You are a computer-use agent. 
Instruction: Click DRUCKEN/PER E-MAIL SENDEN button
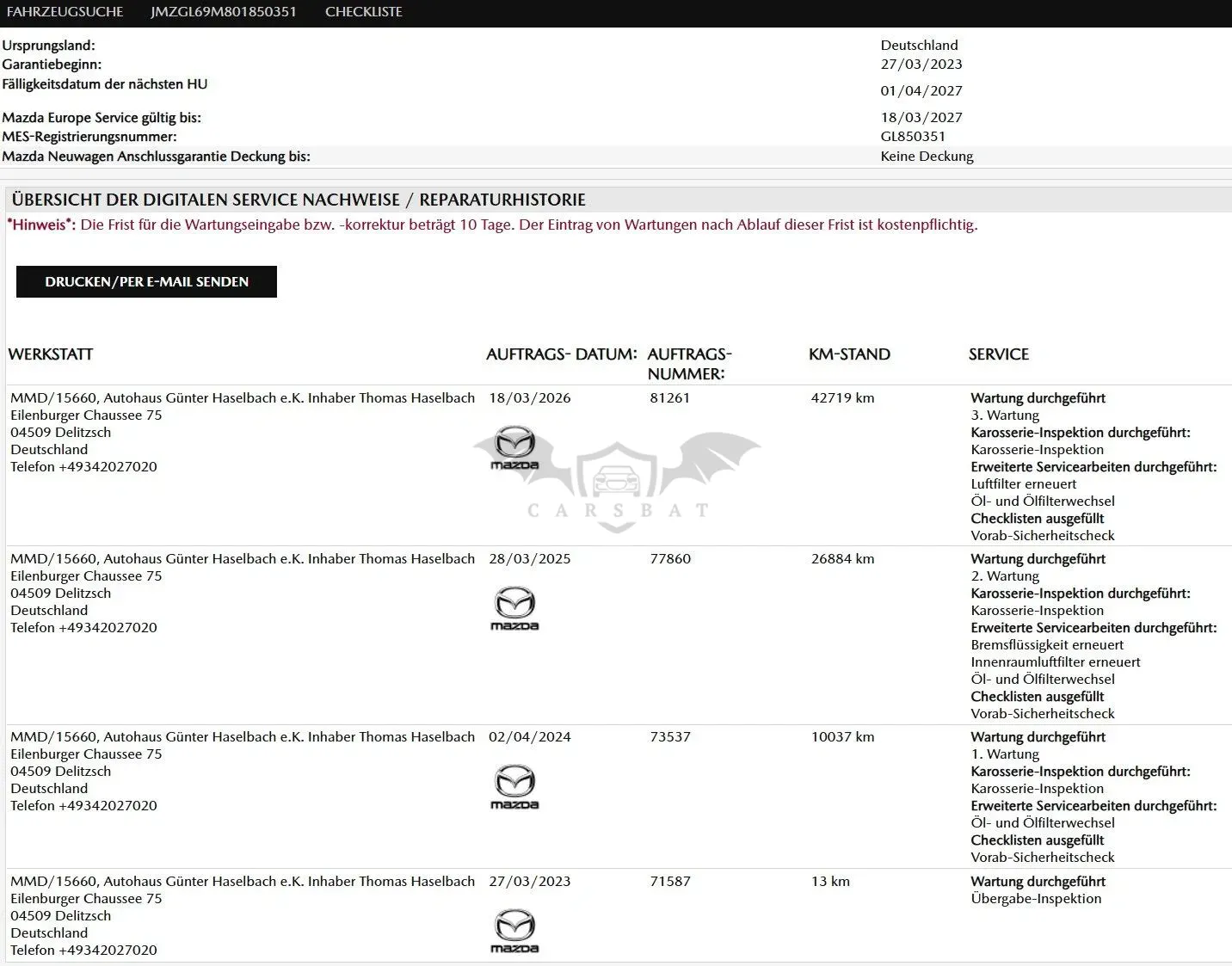146,281
